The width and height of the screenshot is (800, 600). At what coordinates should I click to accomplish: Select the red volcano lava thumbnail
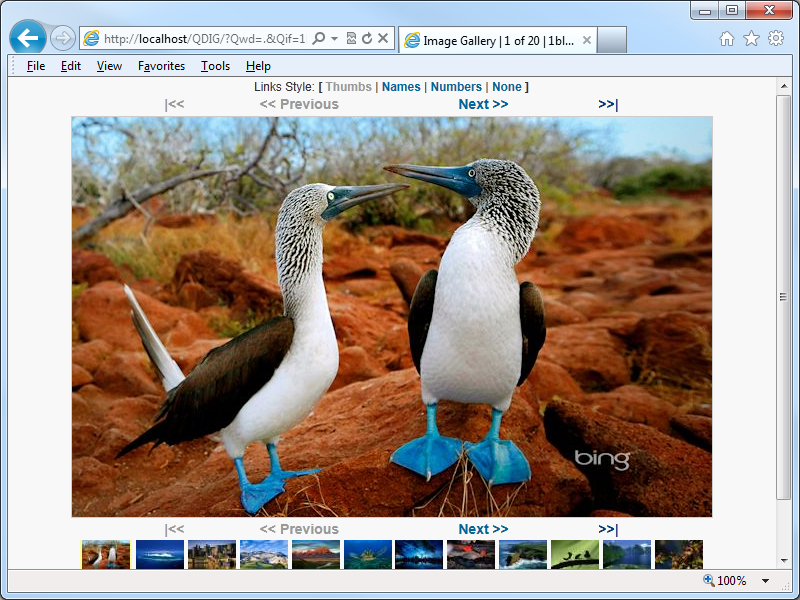pos(471,555)
